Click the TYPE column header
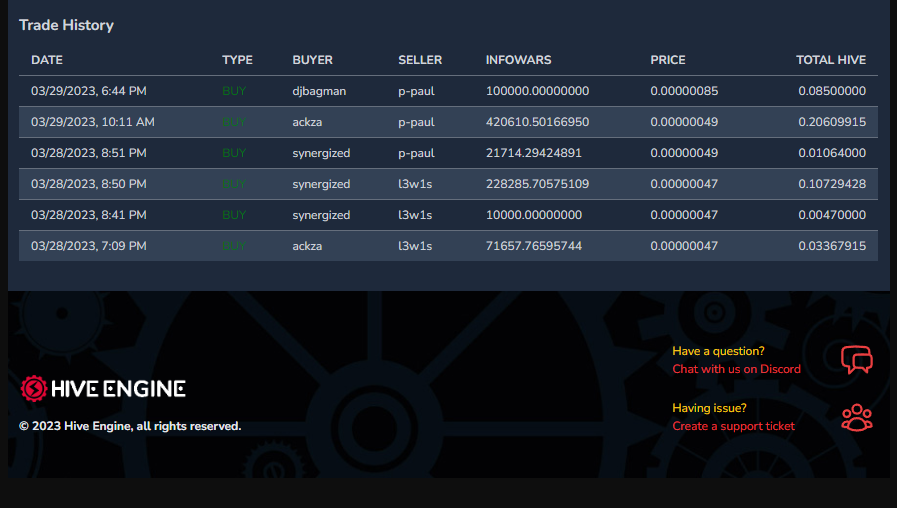The image size is (897, 508). point(237,60)
